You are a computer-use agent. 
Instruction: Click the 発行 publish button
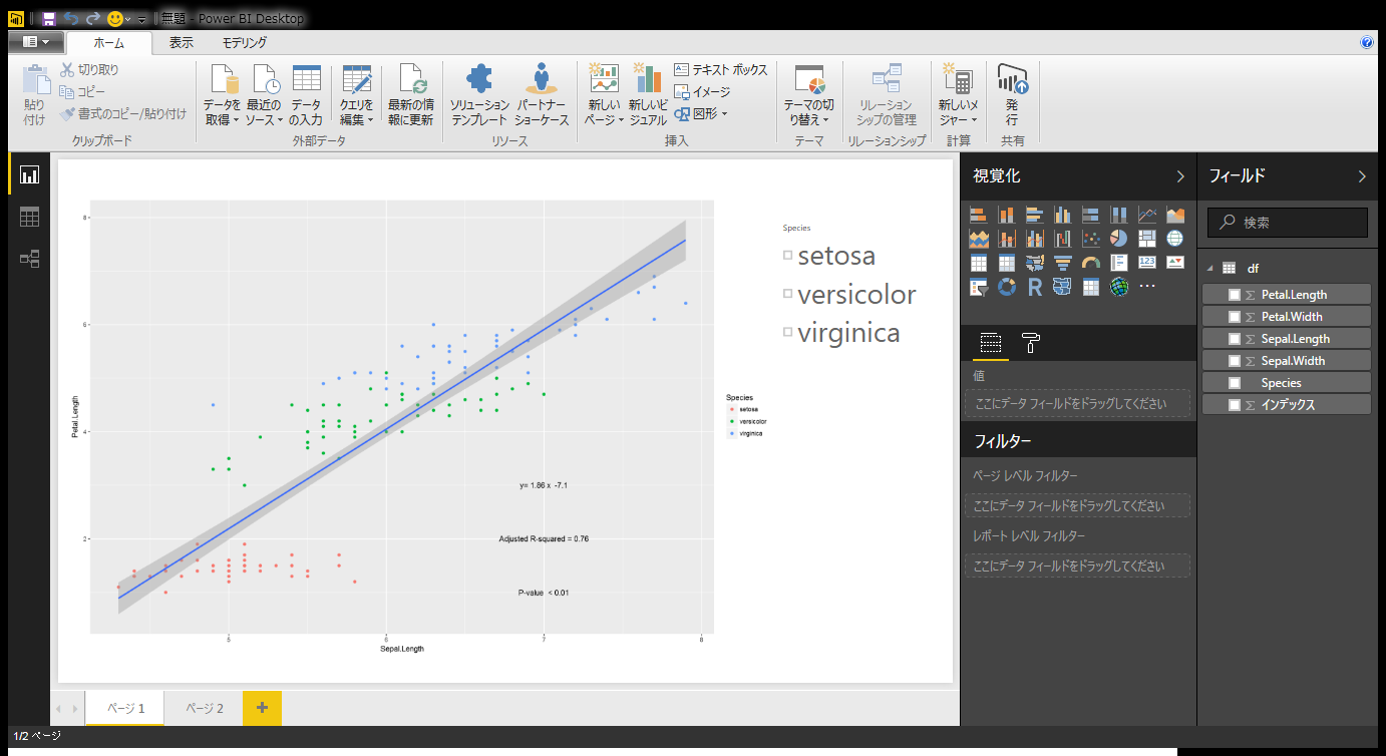pyautogui.click(x=1012, y=95)
